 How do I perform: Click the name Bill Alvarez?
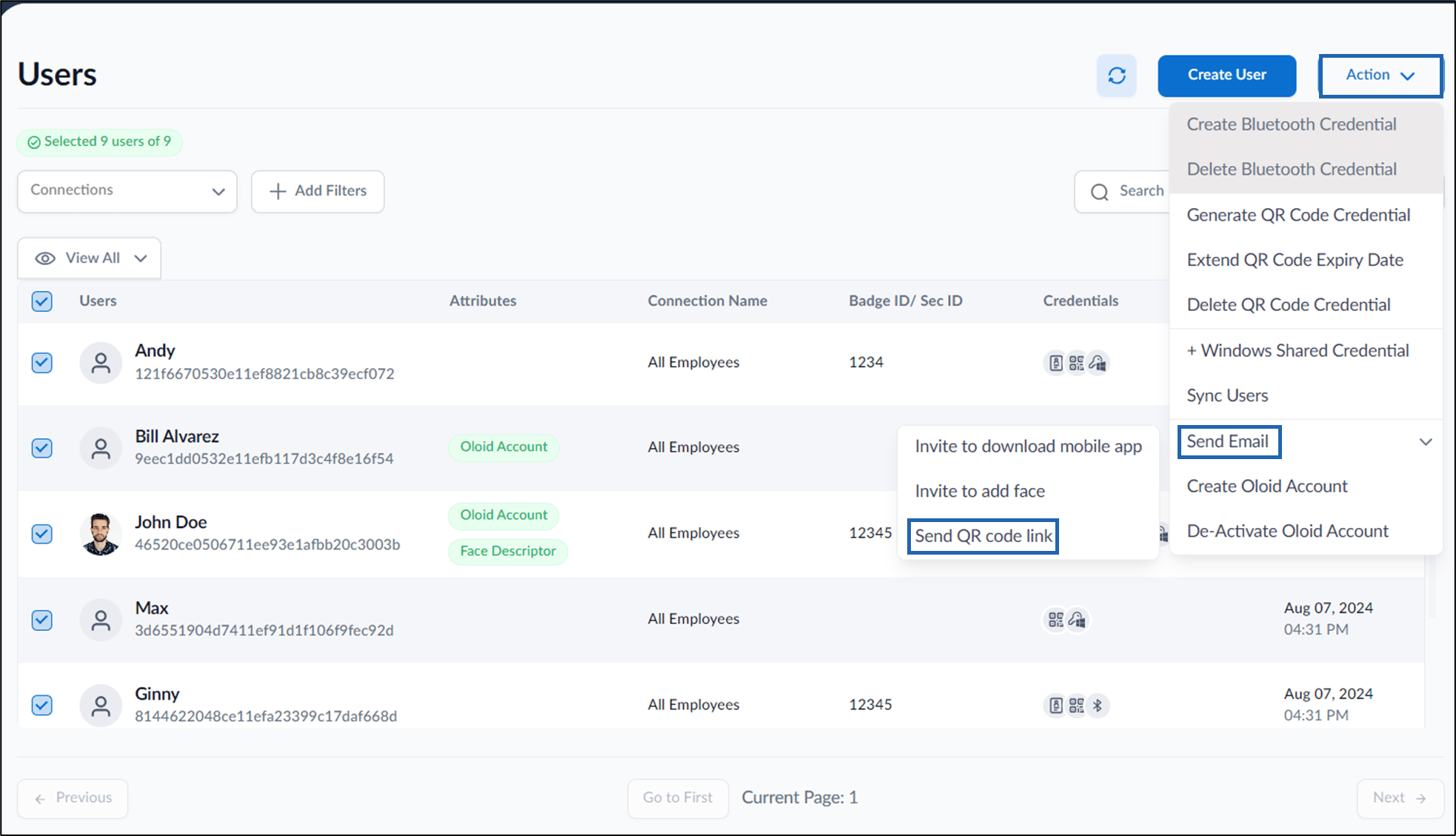tap(177, 437)
